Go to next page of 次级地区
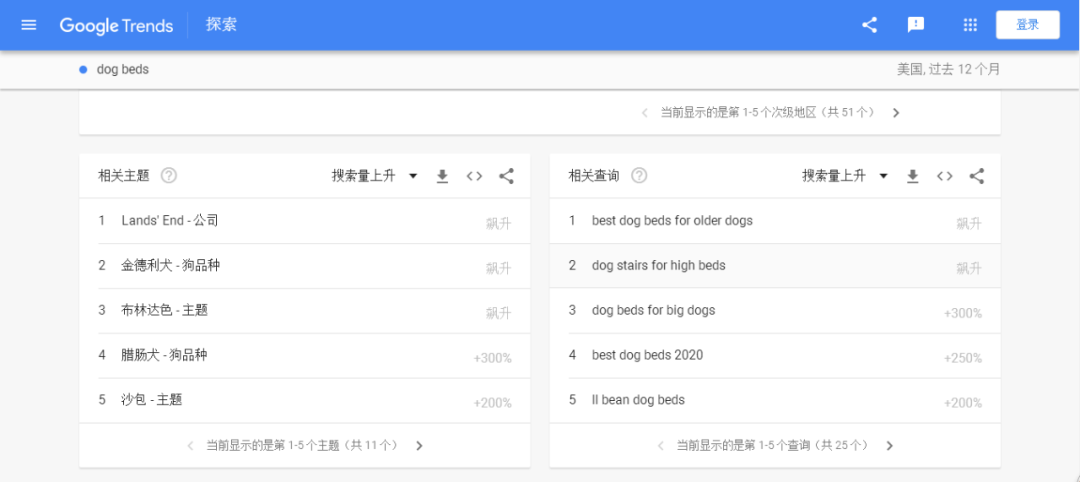 (x=895, y=113)
